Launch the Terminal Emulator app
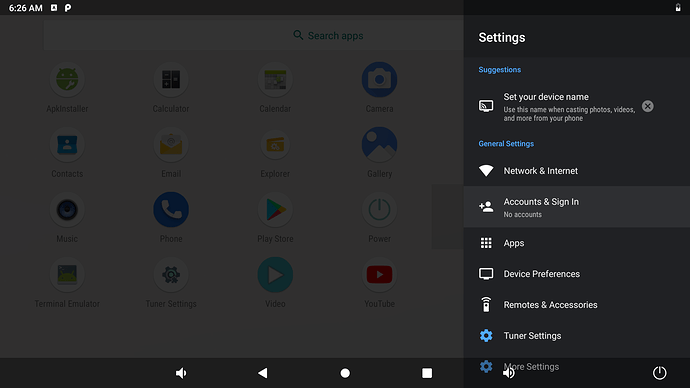This screenshot has width=690, height=388. click(67, 275)
